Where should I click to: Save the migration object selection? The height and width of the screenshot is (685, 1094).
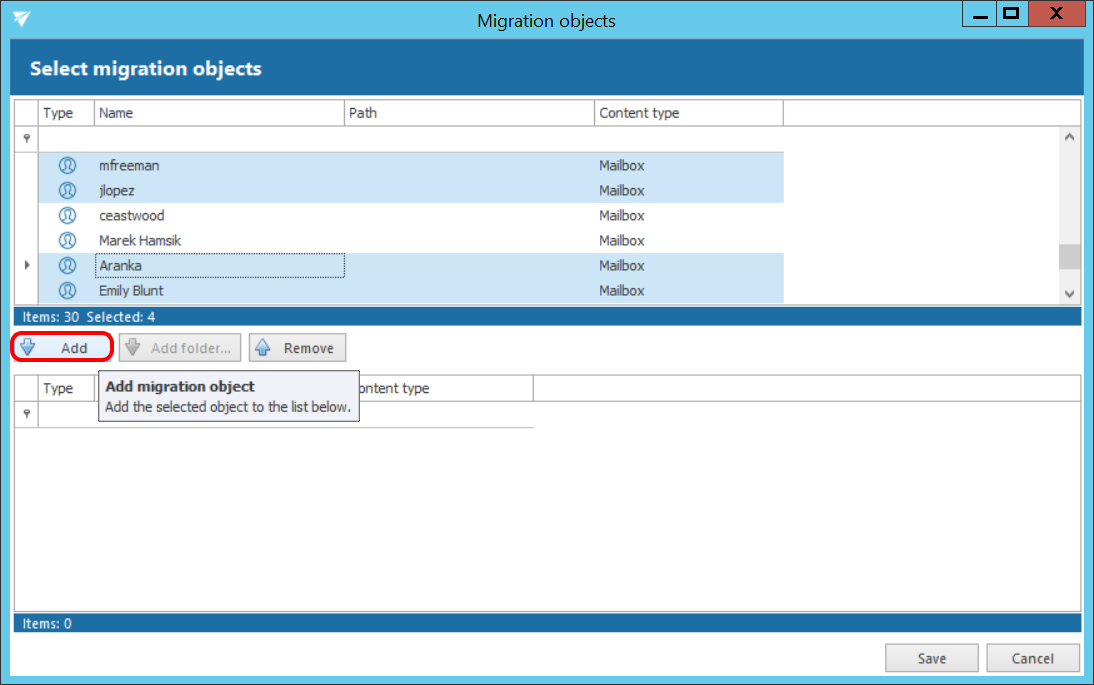click(x=931, y=658)
